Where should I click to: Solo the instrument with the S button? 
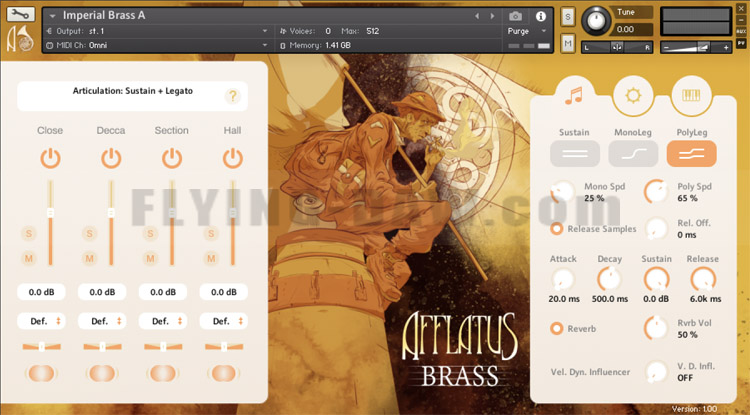point(568,16)
